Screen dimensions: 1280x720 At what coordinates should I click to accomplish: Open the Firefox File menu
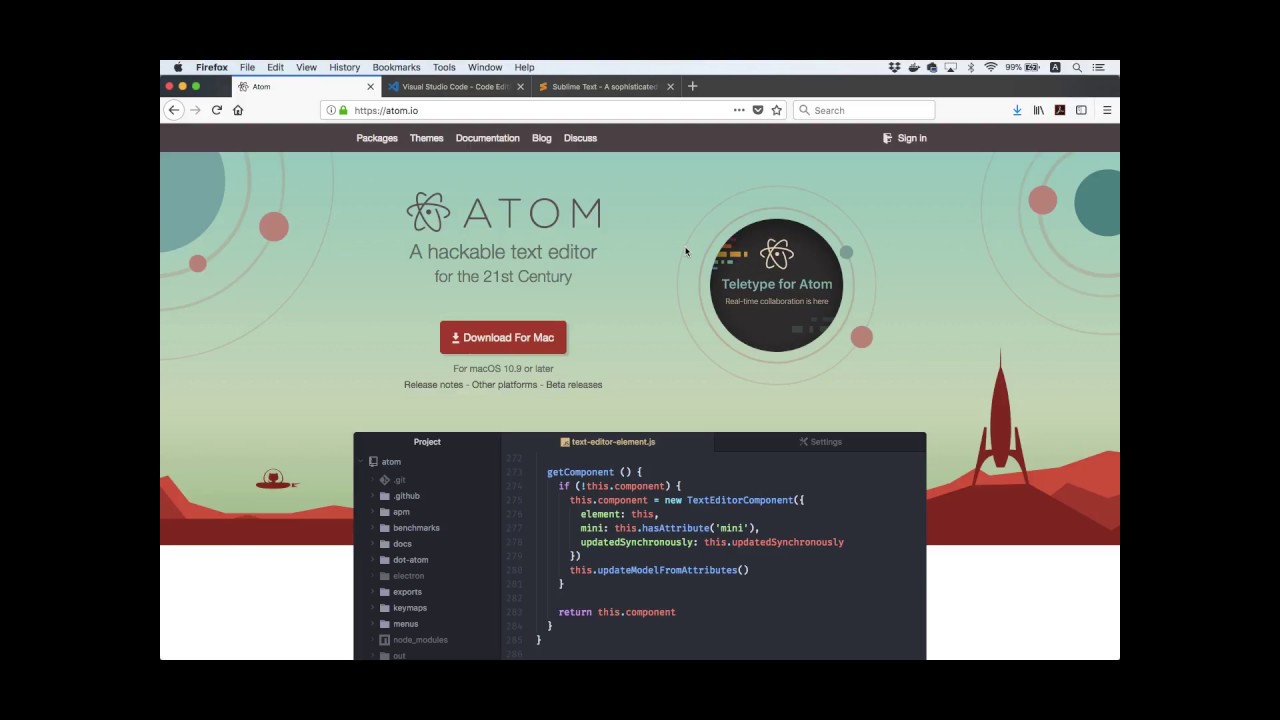247,67
